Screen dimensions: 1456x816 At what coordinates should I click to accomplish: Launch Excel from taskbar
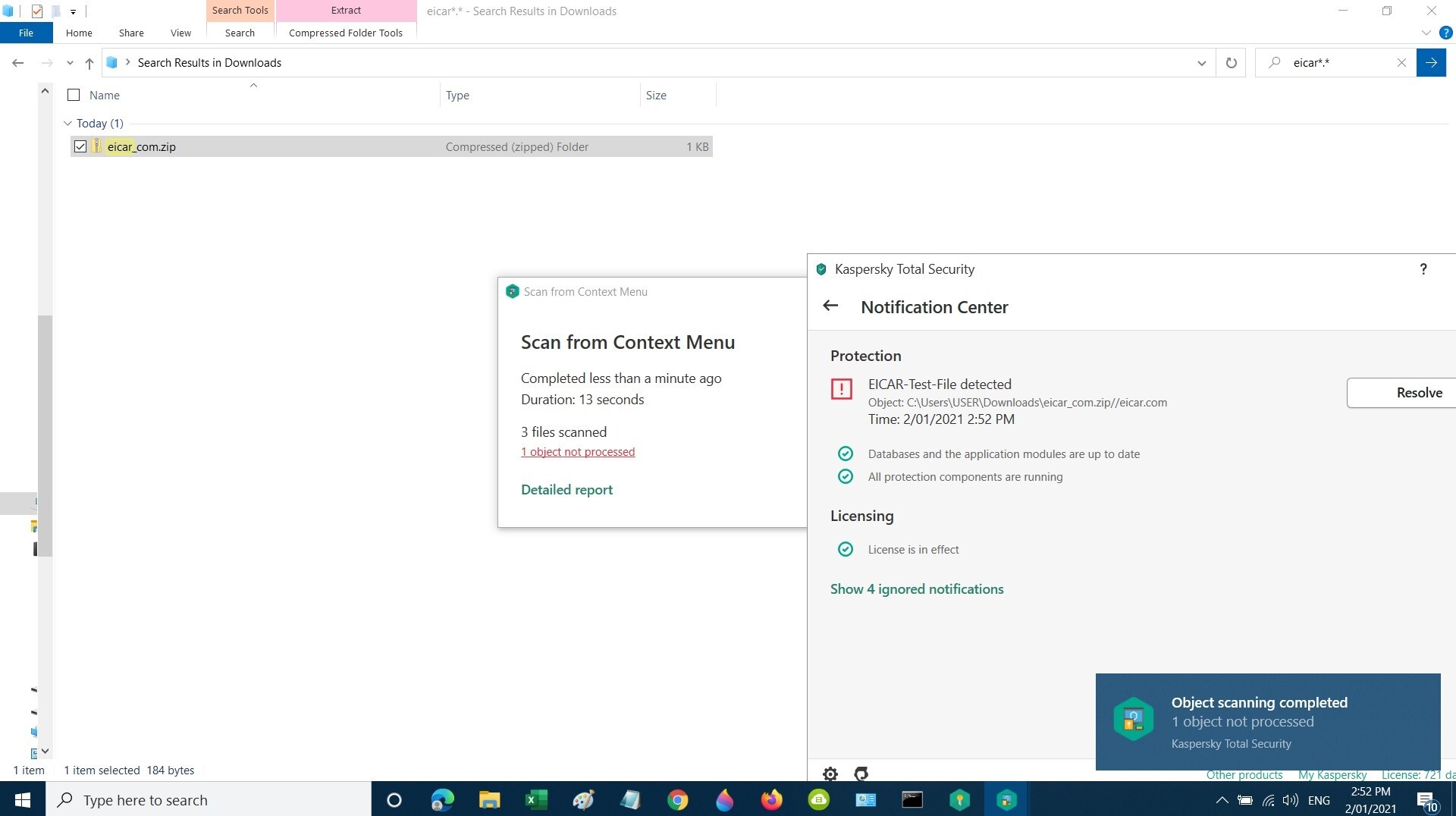[537, 799]
